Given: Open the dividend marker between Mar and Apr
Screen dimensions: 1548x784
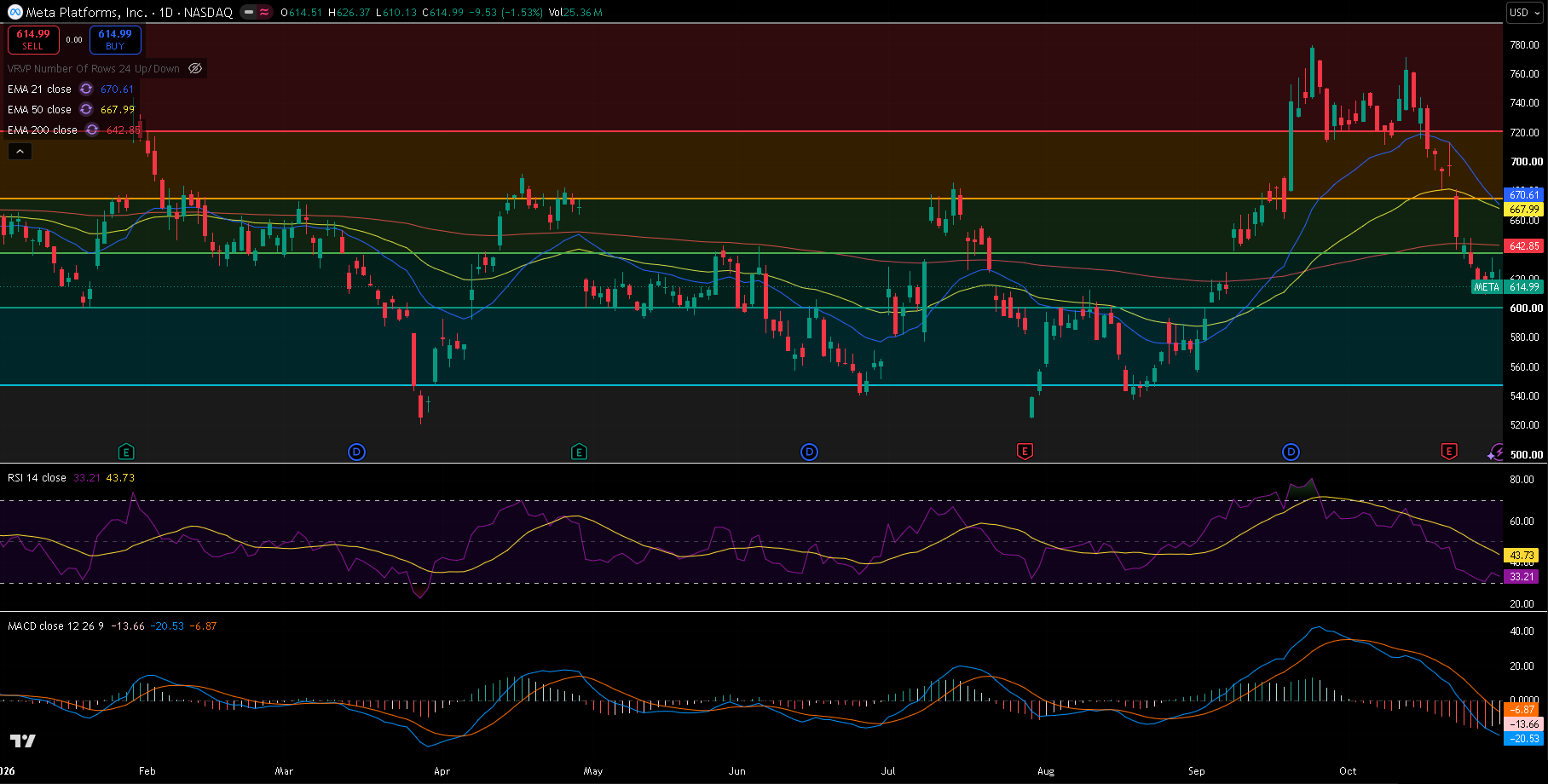Looking at the screenshot, I should 356,452.
